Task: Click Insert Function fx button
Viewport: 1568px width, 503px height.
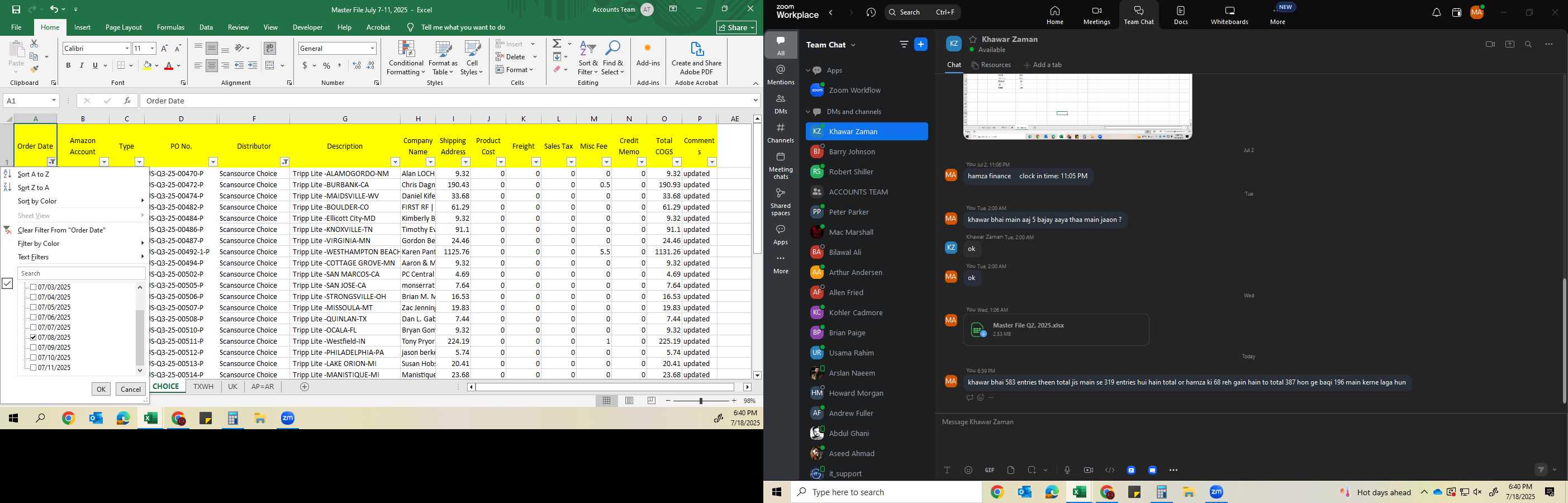Action: [x=127, y=101]
